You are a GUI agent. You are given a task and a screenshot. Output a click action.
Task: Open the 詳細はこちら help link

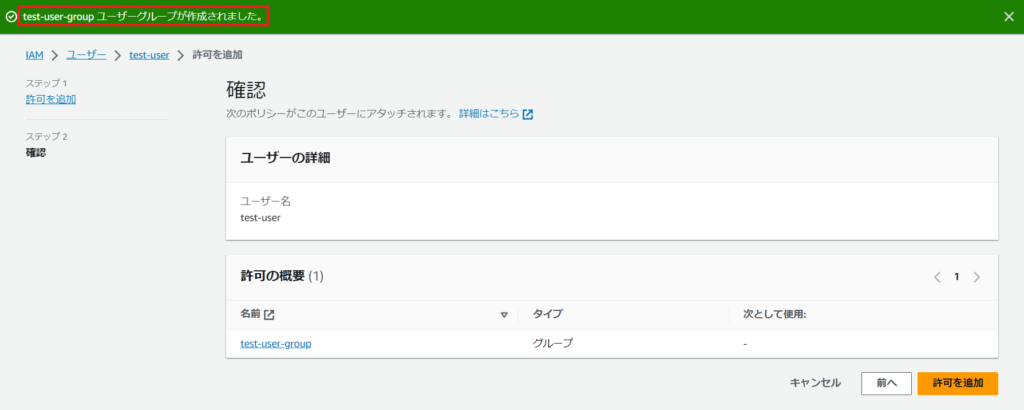(488, 115)
